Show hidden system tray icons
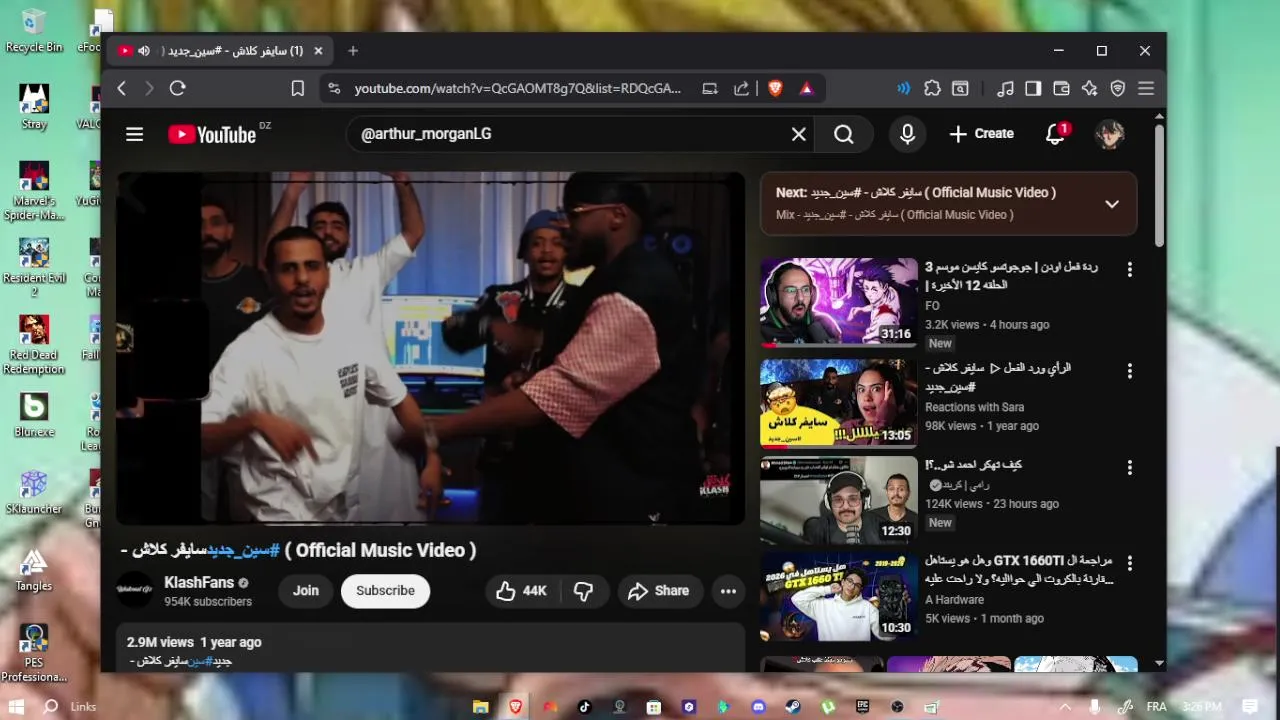The image size is (1280, 720). coord(1065,707)
